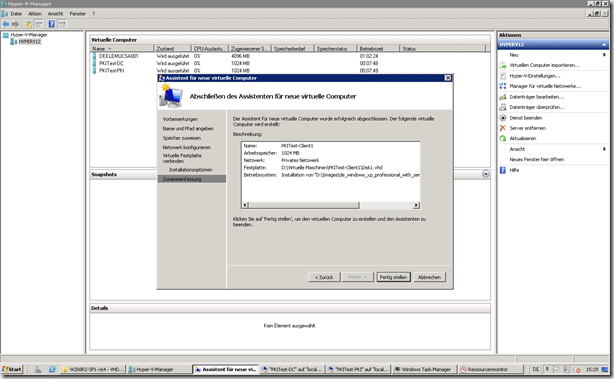Open the ? help menu
This screenshot has height=379, width=614.
point(94,14)
